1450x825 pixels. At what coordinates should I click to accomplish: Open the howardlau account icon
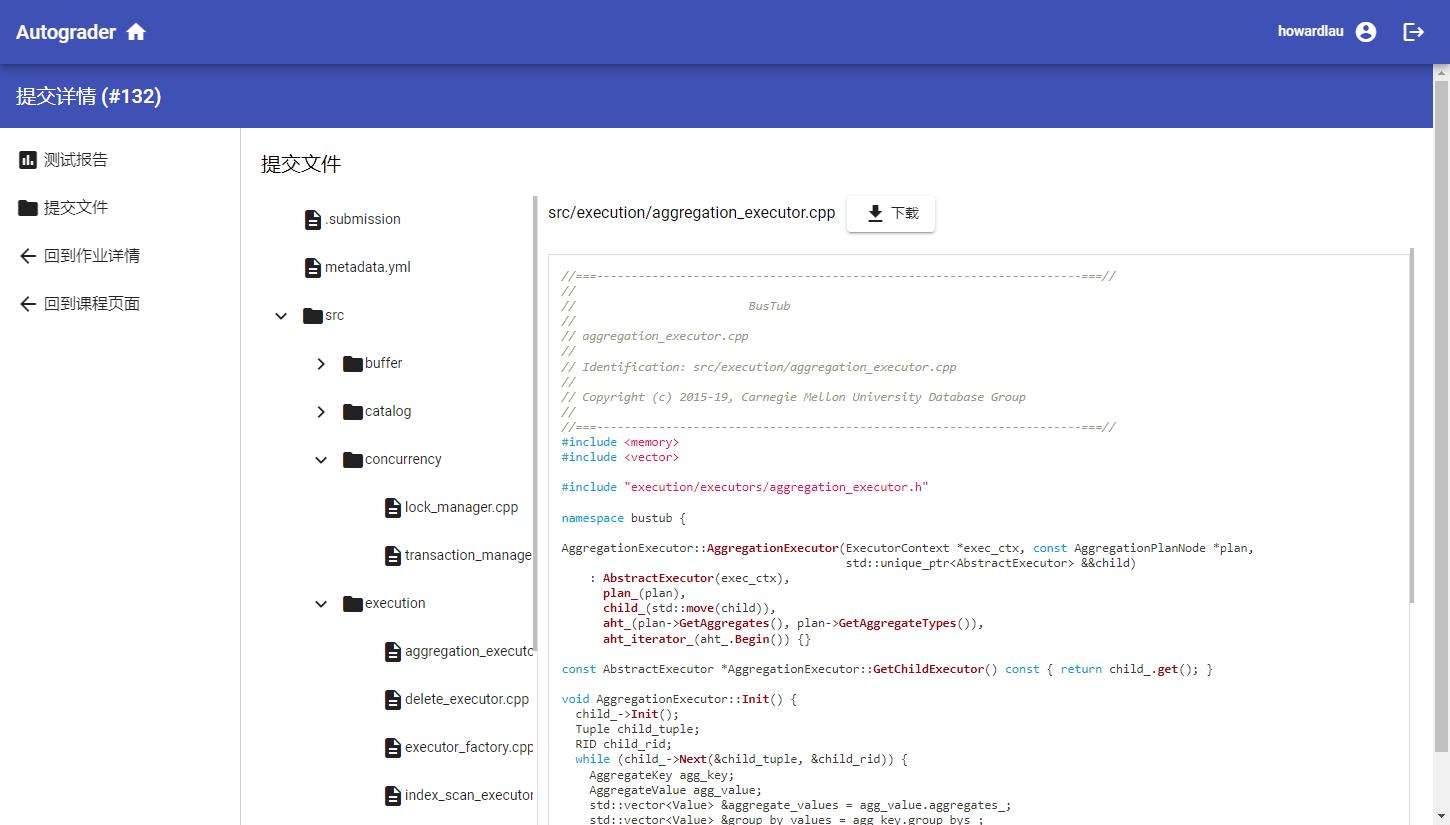(1366, 32)
